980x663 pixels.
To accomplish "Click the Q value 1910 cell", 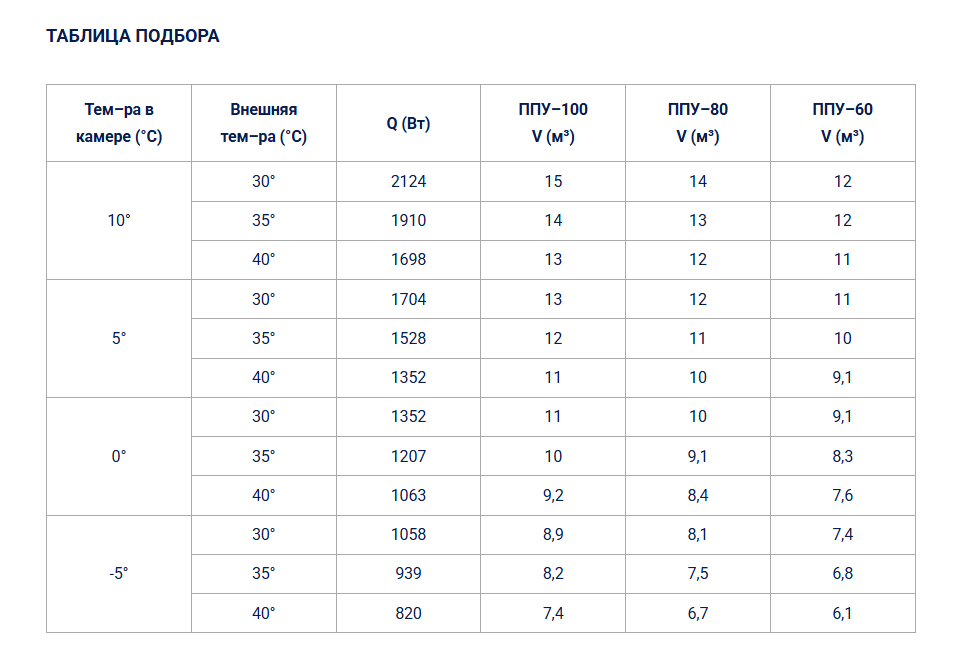I will [x=408, y=221].
